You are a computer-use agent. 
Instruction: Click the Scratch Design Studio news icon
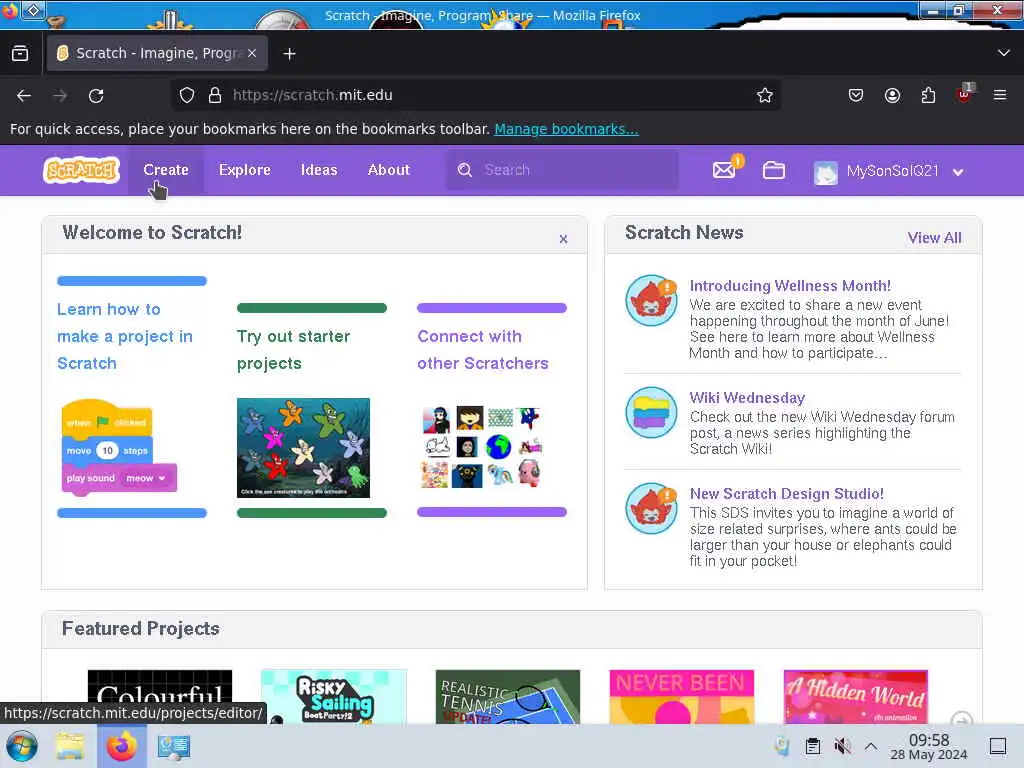(651, 509)
